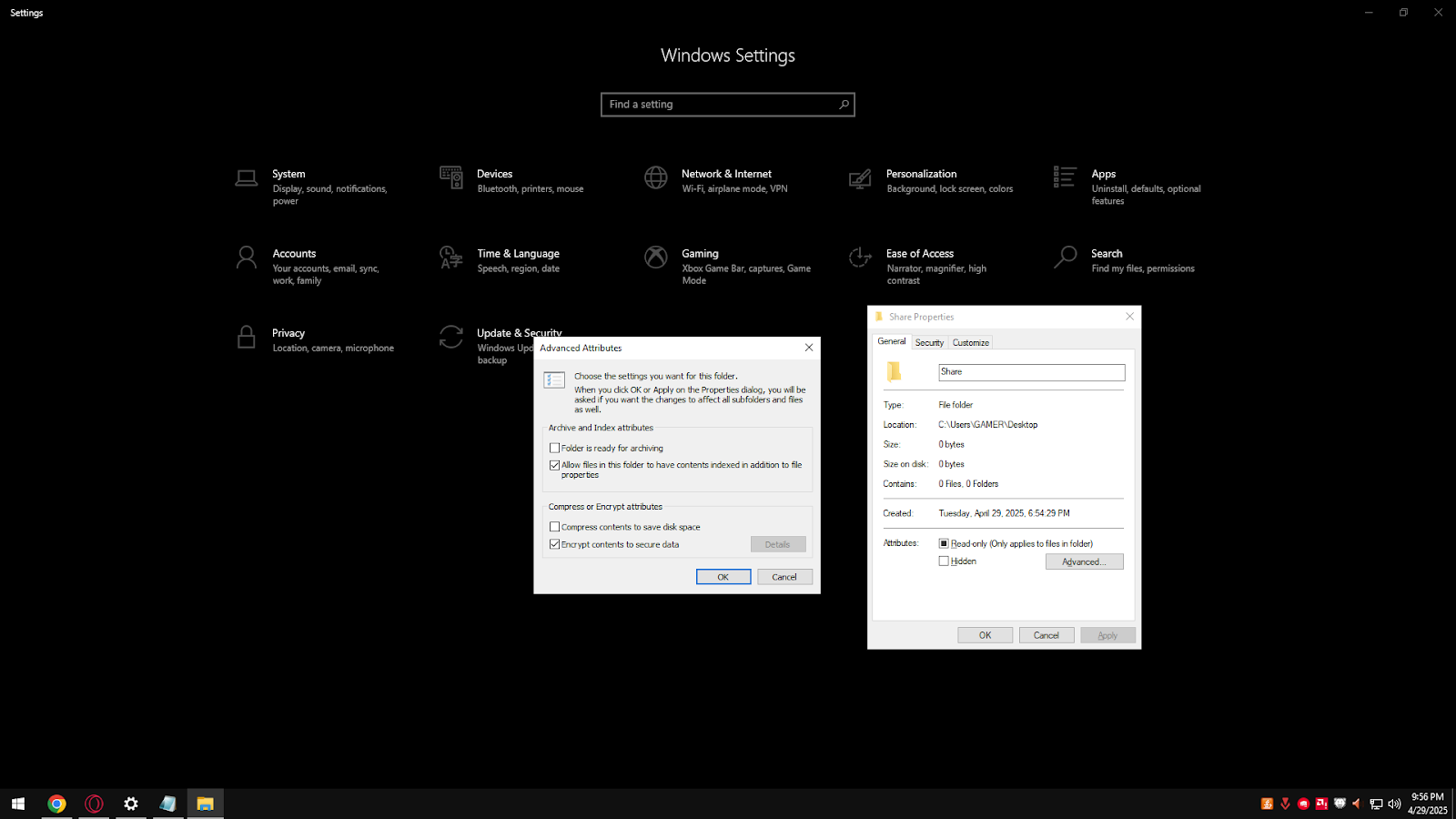This screenshot has width=1456, height=819.
Task: Open the System settings category
Action: (x=288, y=174)
